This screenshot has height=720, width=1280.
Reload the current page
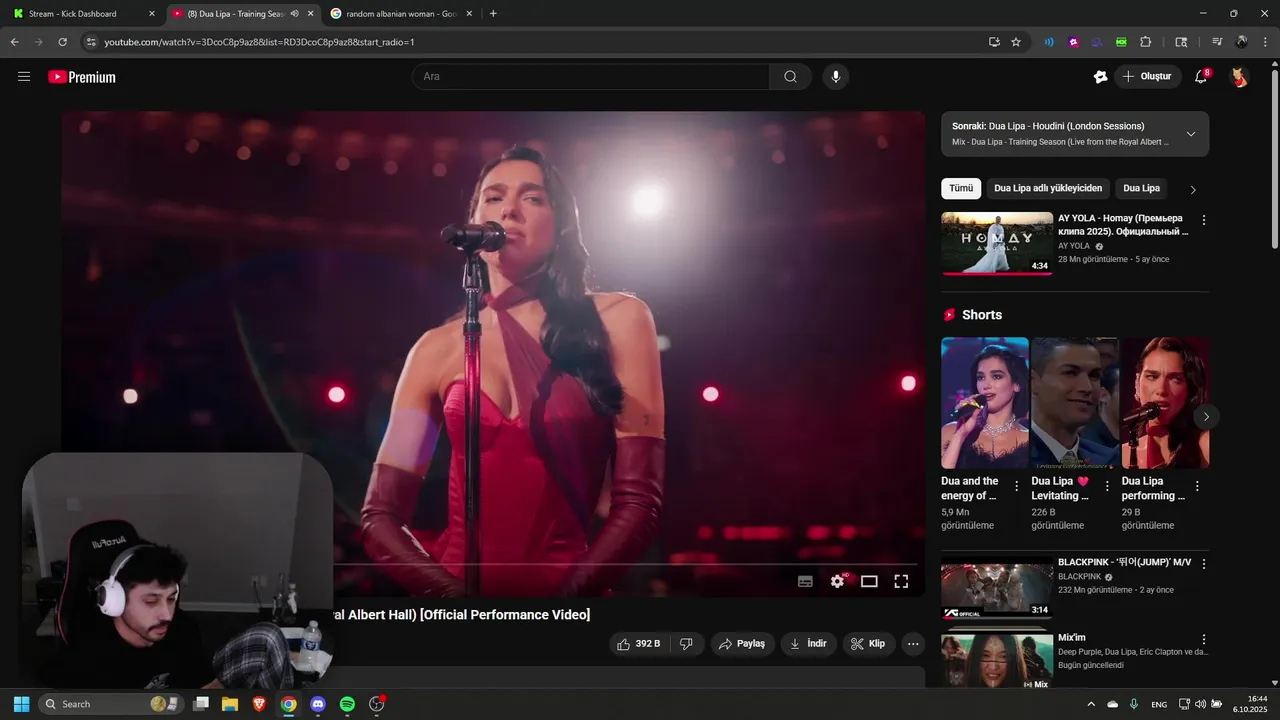click(x=62, y=42)
